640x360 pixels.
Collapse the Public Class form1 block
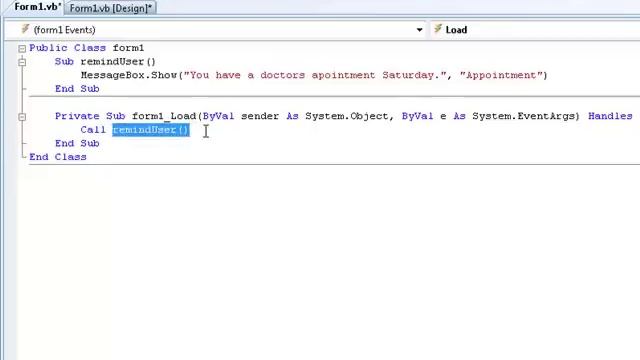coord(22,49)
